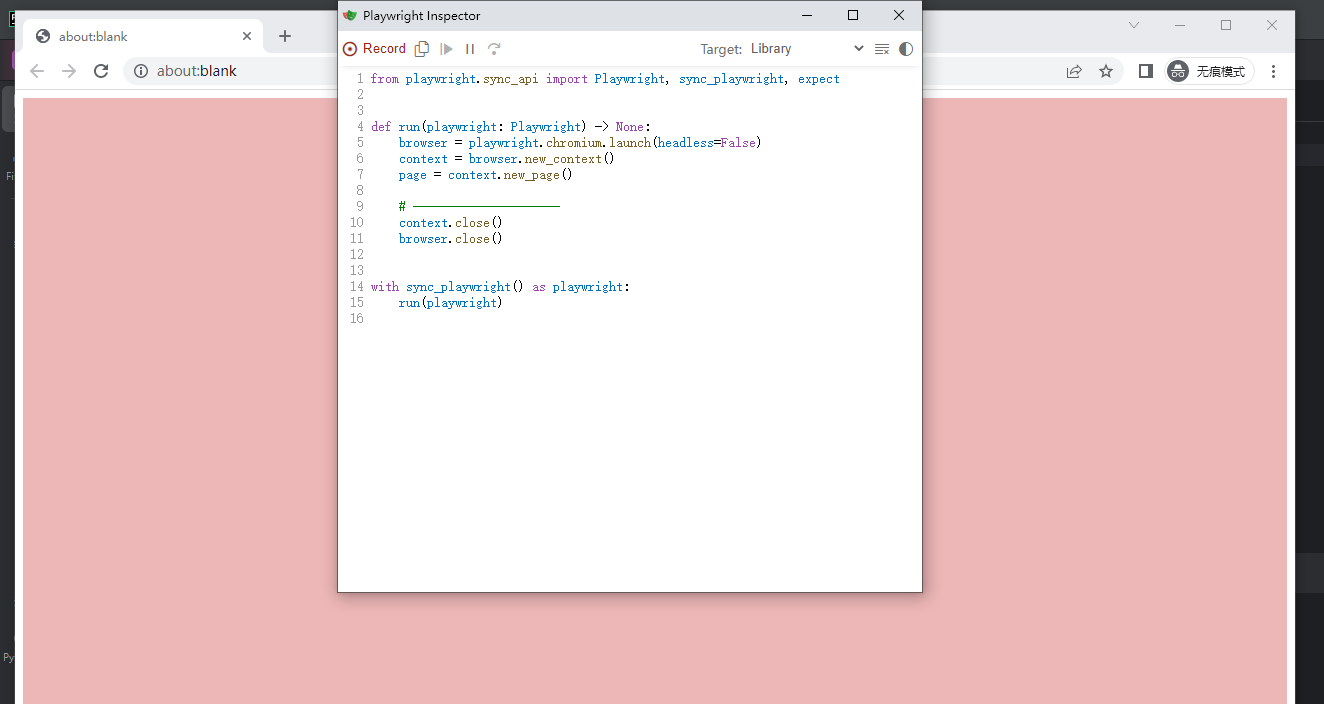Click code line 'run(playwright)'
Screen dimensions: 1324x704
450,303
